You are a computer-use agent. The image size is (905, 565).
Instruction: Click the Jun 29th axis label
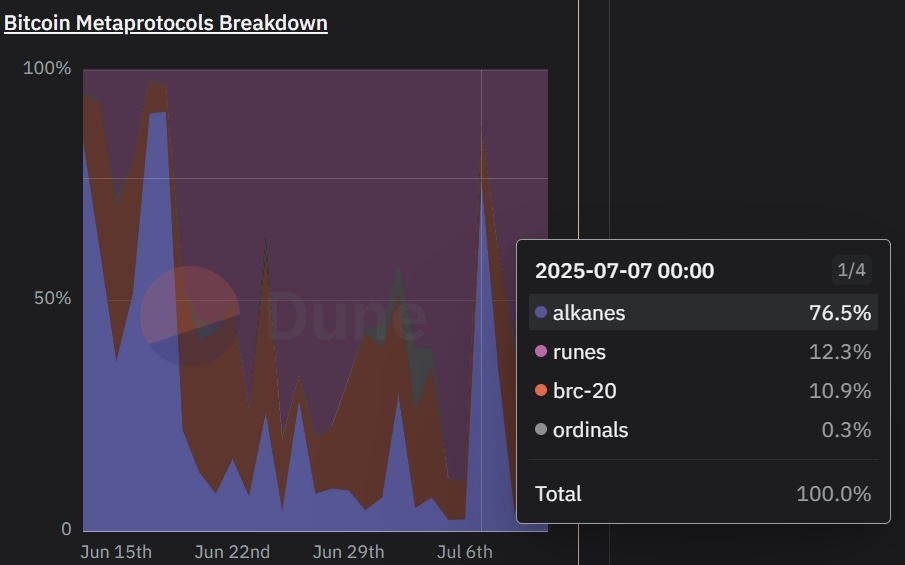pyautogui.click(x=348, y=552)
